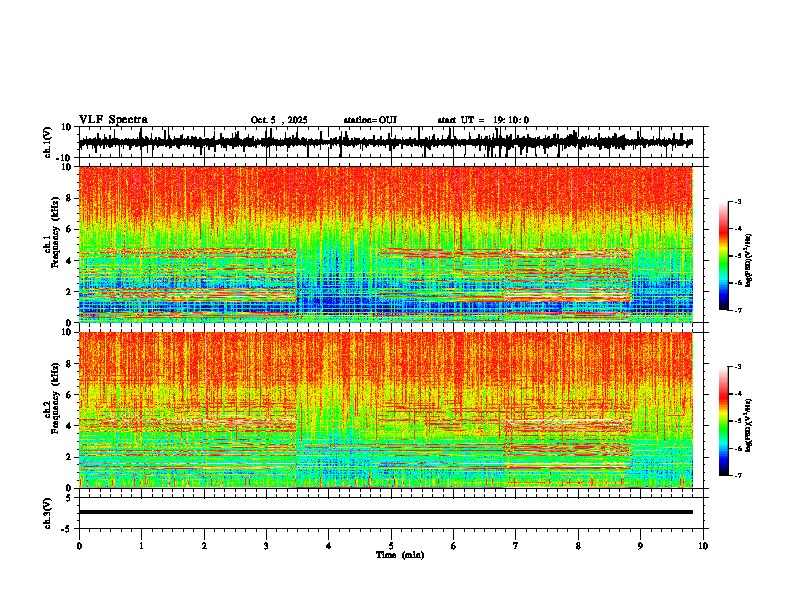
Task: Click the ch.2 colorbar PSD unit label
Action: [749, 426]
